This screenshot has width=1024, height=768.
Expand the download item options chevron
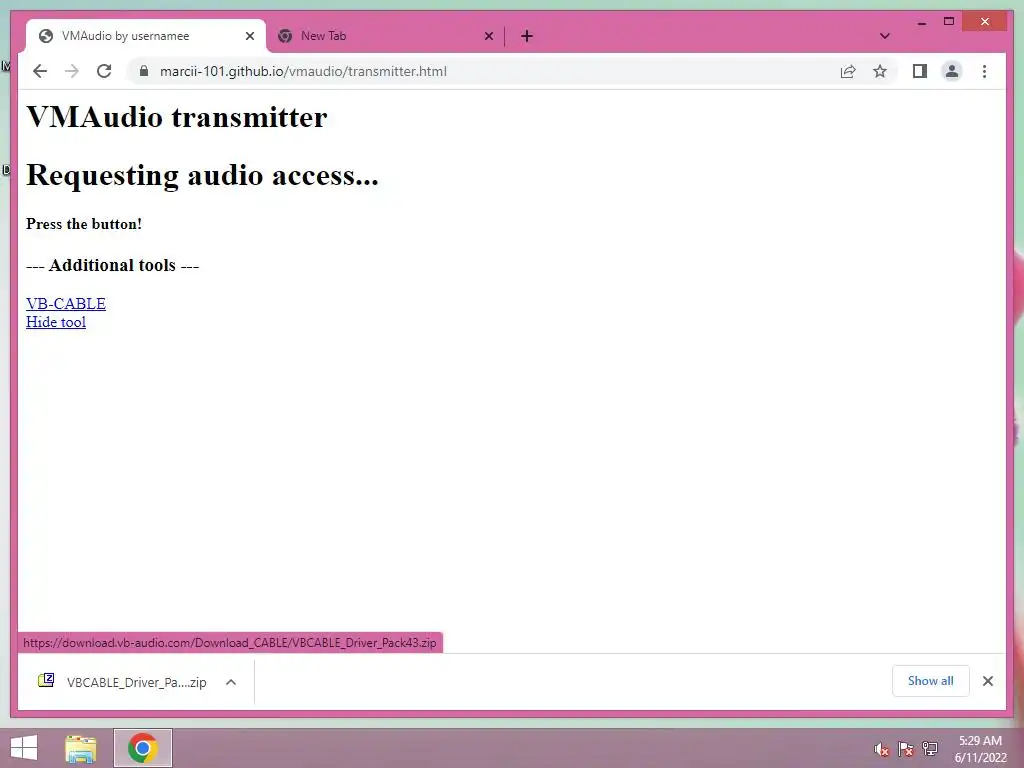tap(231, 682)
